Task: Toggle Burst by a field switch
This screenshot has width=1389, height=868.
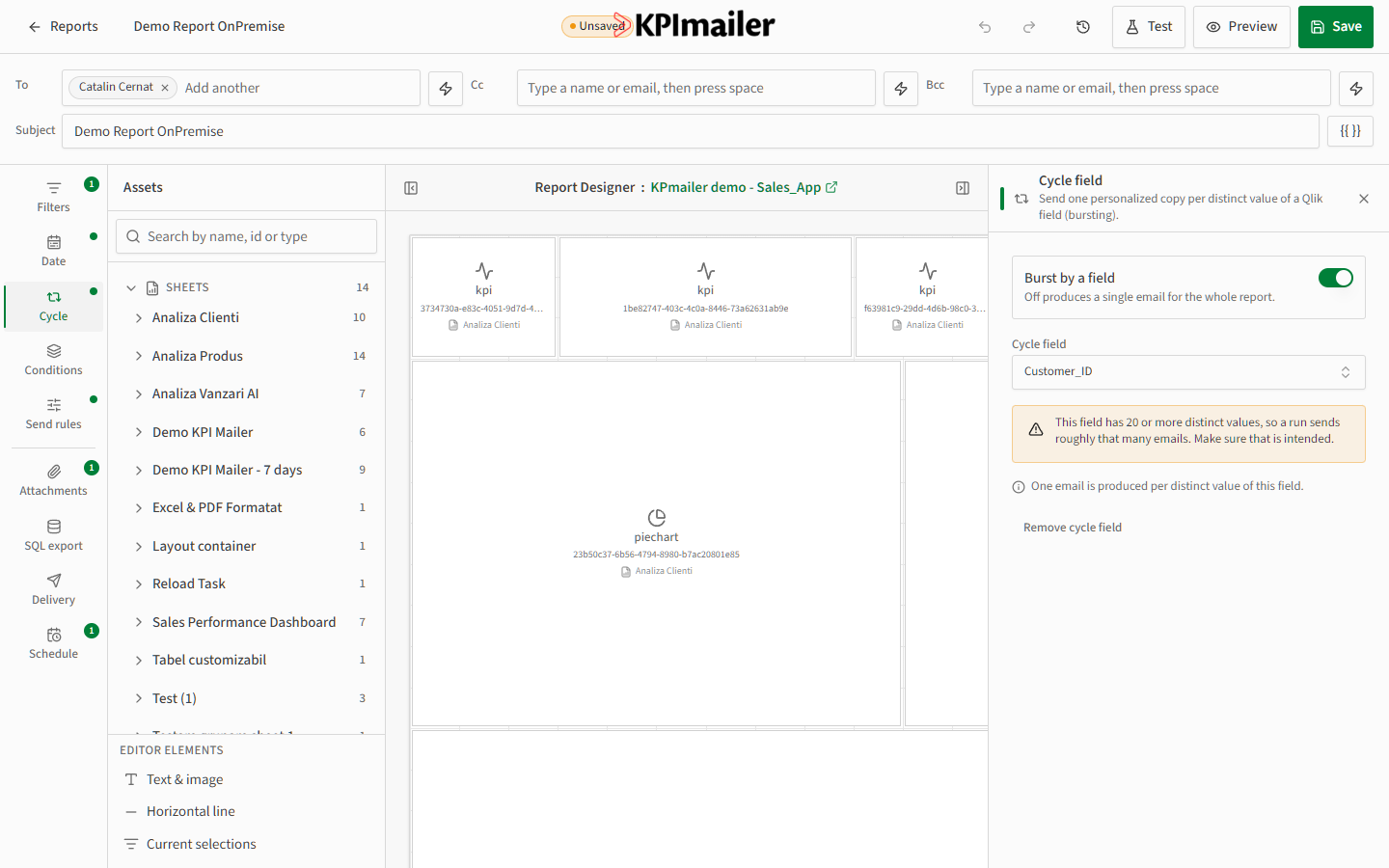Action: point(1336,278)
